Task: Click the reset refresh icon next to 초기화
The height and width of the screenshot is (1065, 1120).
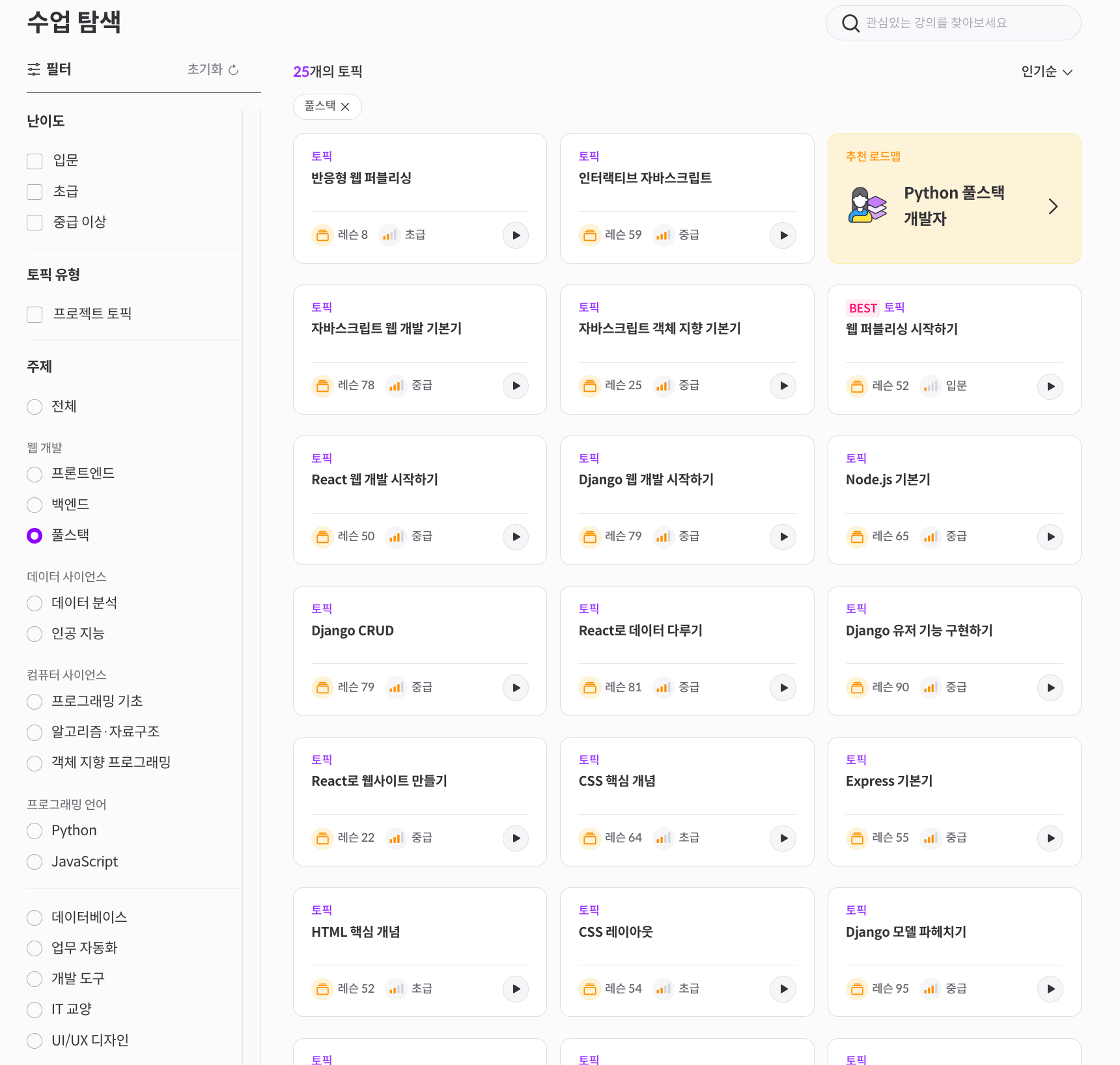Action: (234, 70)
